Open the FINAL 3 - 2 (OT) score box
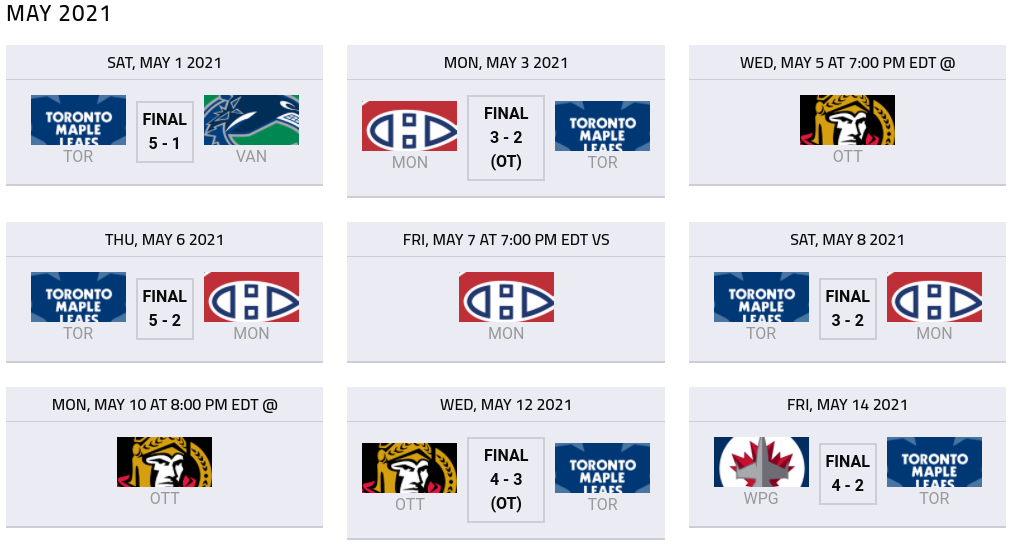The width and height of the screenshot is (1009, 549). [506, 138]
